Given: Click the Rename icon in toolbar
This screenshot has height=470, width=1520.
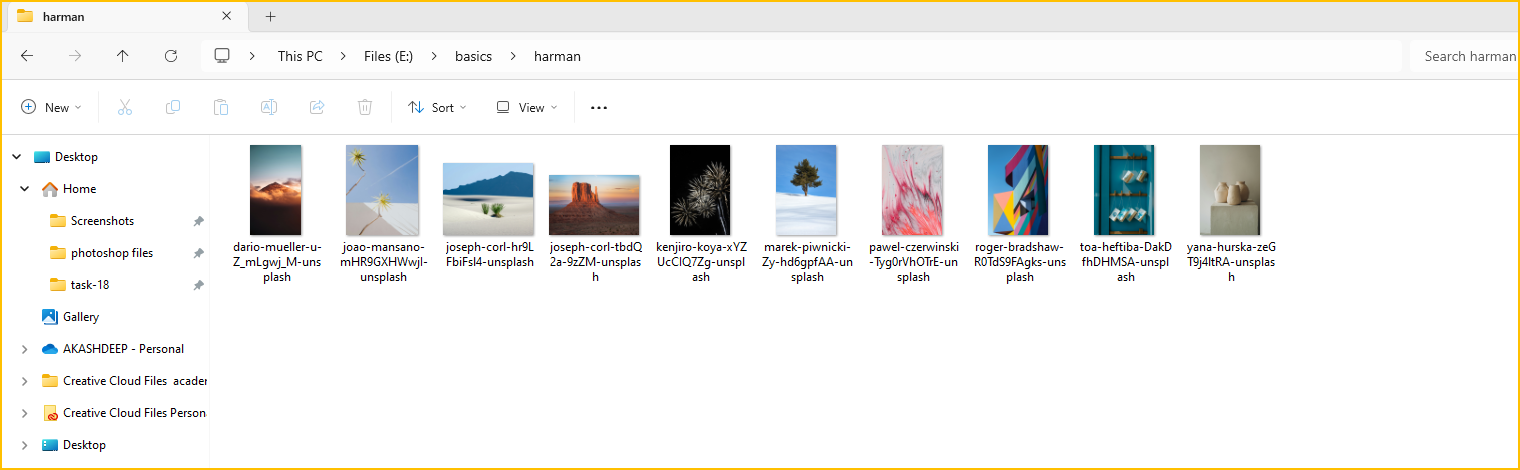Looking at the screenshot, I should (269, 107).
